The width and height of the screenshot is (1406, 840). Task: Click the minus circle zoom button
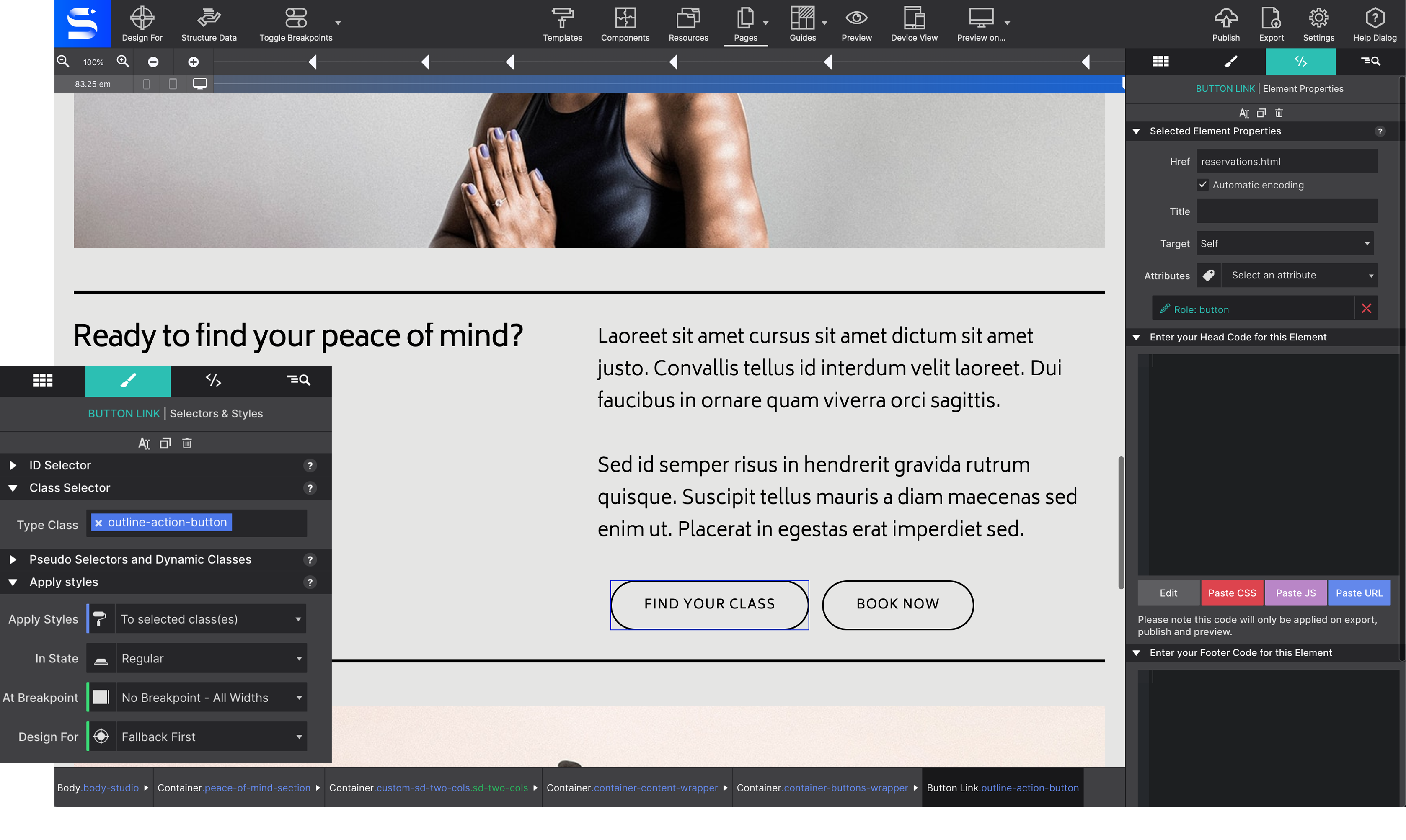tap(153, 62)
